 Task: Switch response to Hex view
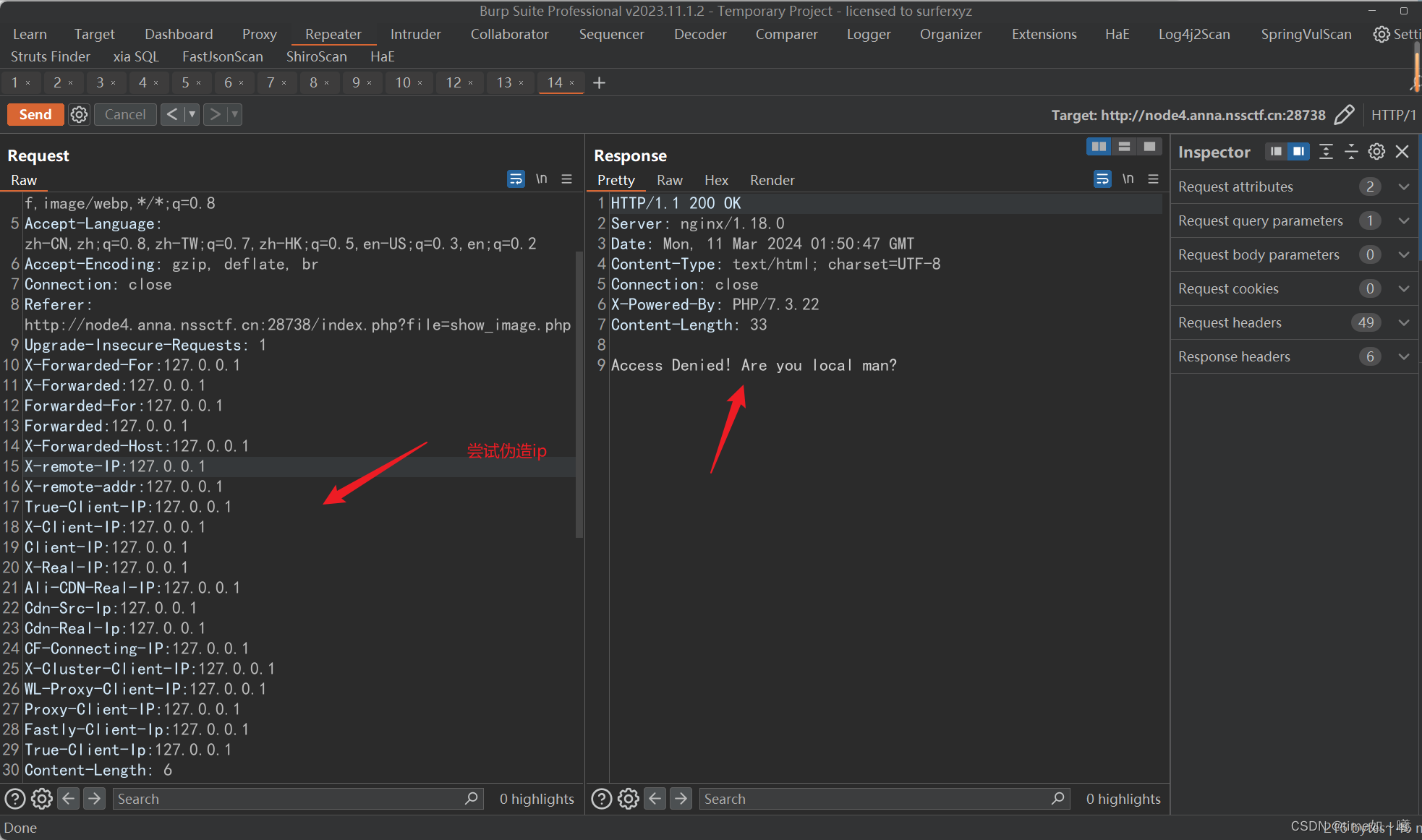[716, 180]
